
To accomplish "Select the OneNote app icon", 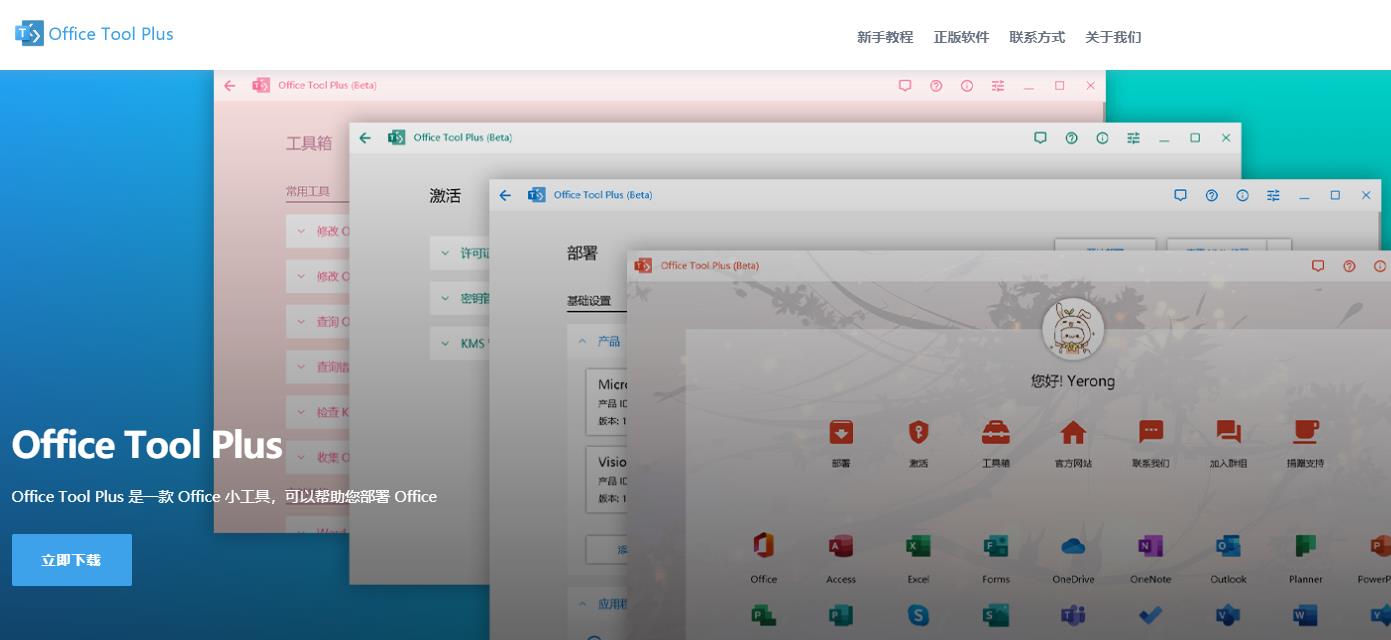I will (x=1151, y=546).
